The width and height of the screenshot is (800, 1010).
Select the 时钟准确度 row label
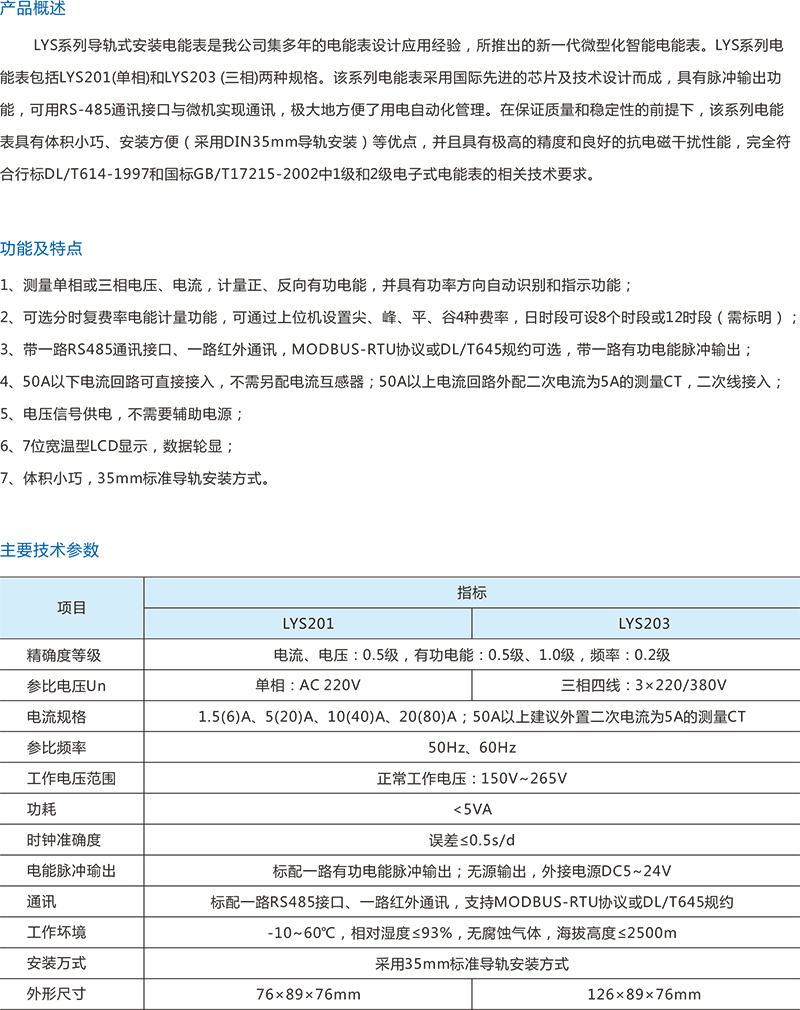tap(64, 840)
